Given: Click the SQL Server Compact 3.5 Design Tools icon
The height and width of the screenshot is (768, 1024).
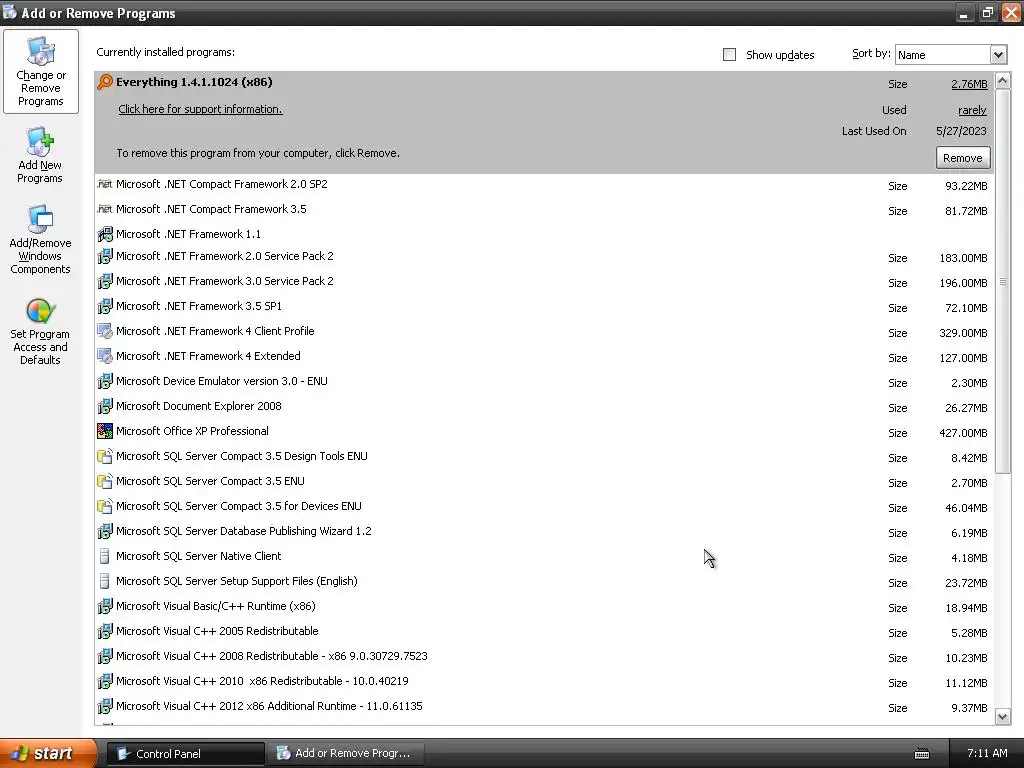Looking at the screenshot, I should click(x=104, y=456).
